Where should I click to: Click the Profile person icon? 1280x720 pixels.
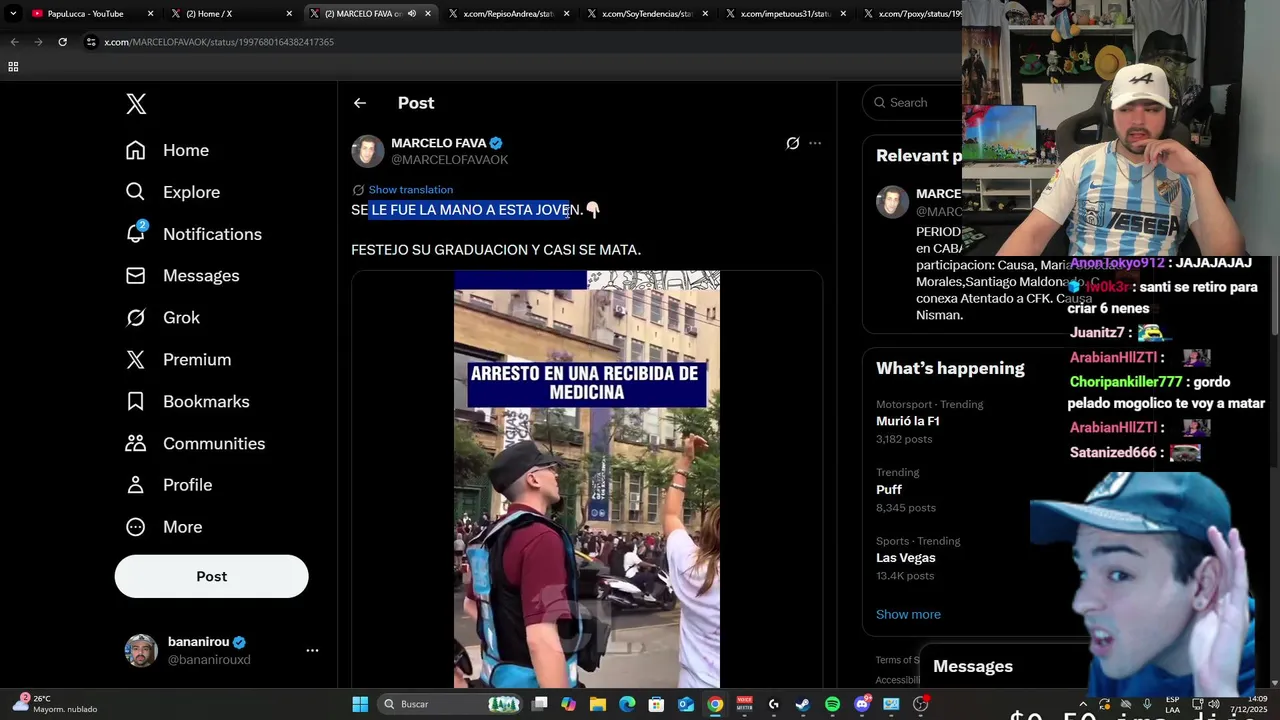point(136,485)
